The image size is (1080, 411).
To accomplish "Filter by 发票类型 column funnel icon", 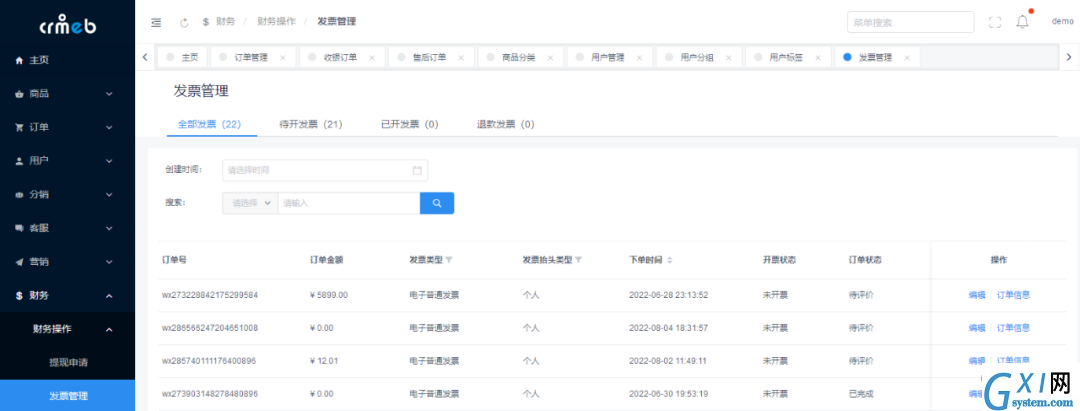I will point(449,260).
